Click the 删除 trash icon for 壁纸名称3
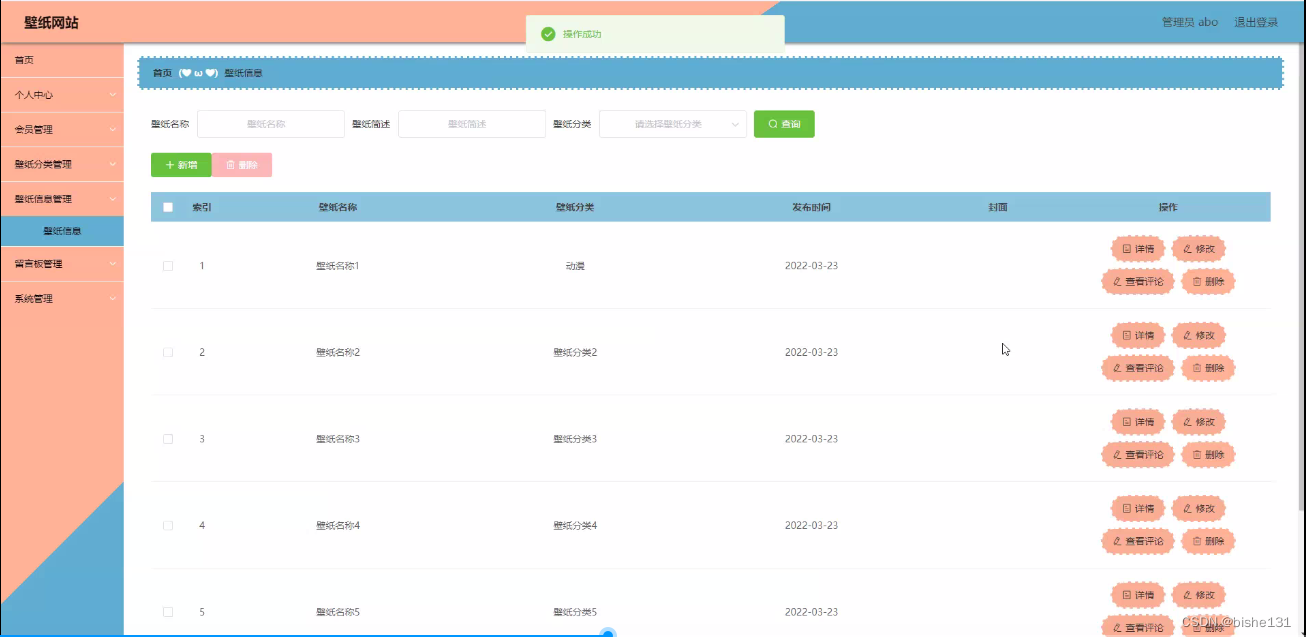Screen dimensions: 1306x637 tap(1195, 454)
